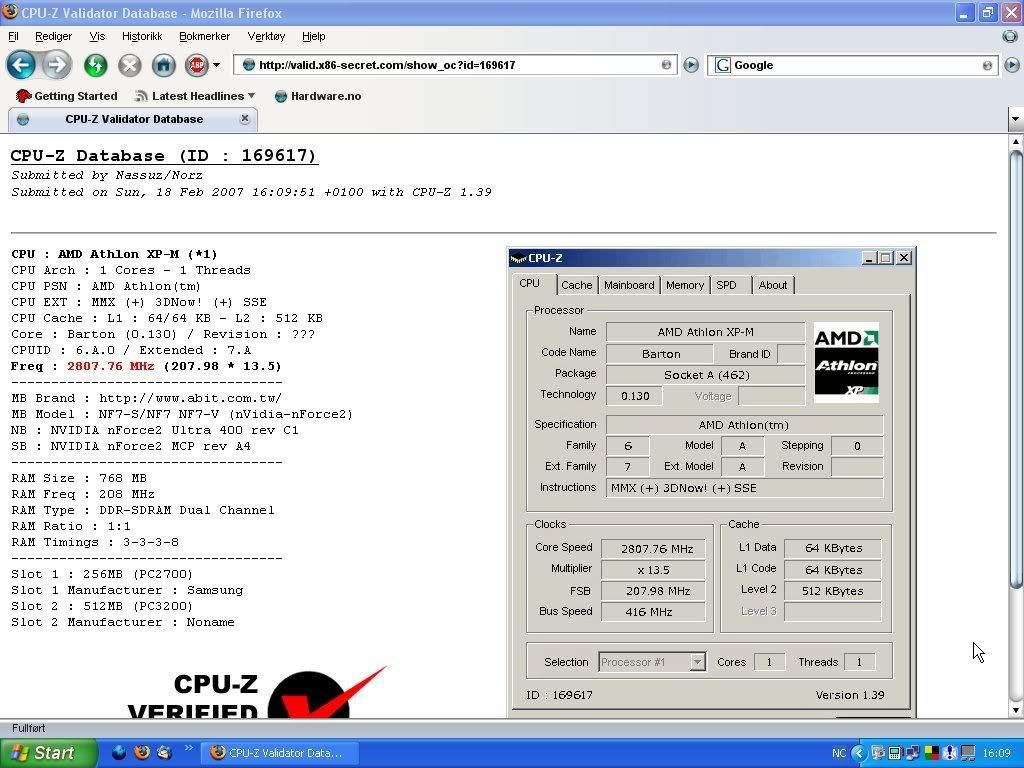Click the Firefox throbber activity icon
The image size is (1024, 768).
pos(1010,37)
